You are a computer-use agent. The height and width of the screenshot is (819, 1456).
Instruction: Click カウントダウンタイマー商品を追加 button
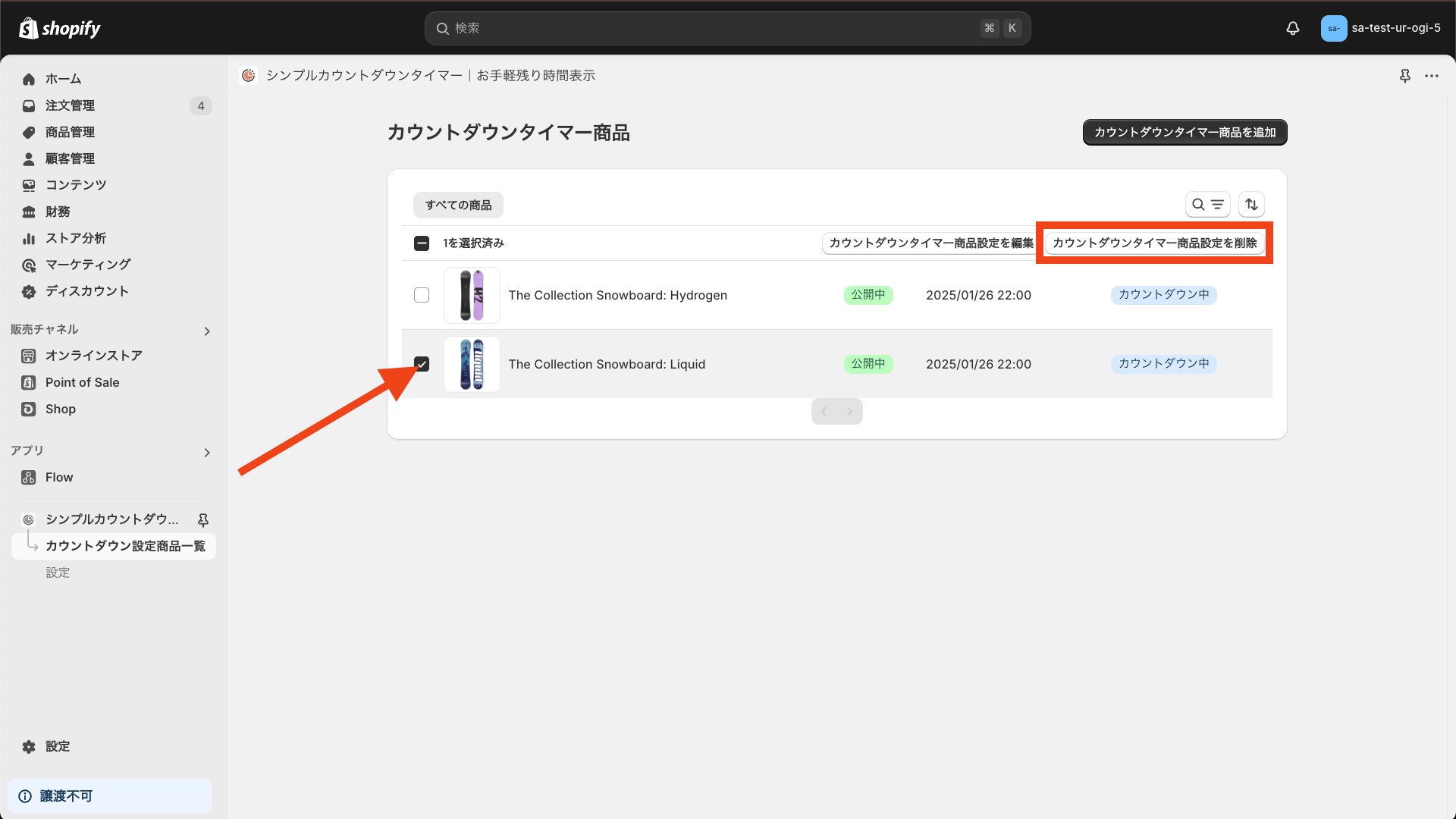(1185, 132)
